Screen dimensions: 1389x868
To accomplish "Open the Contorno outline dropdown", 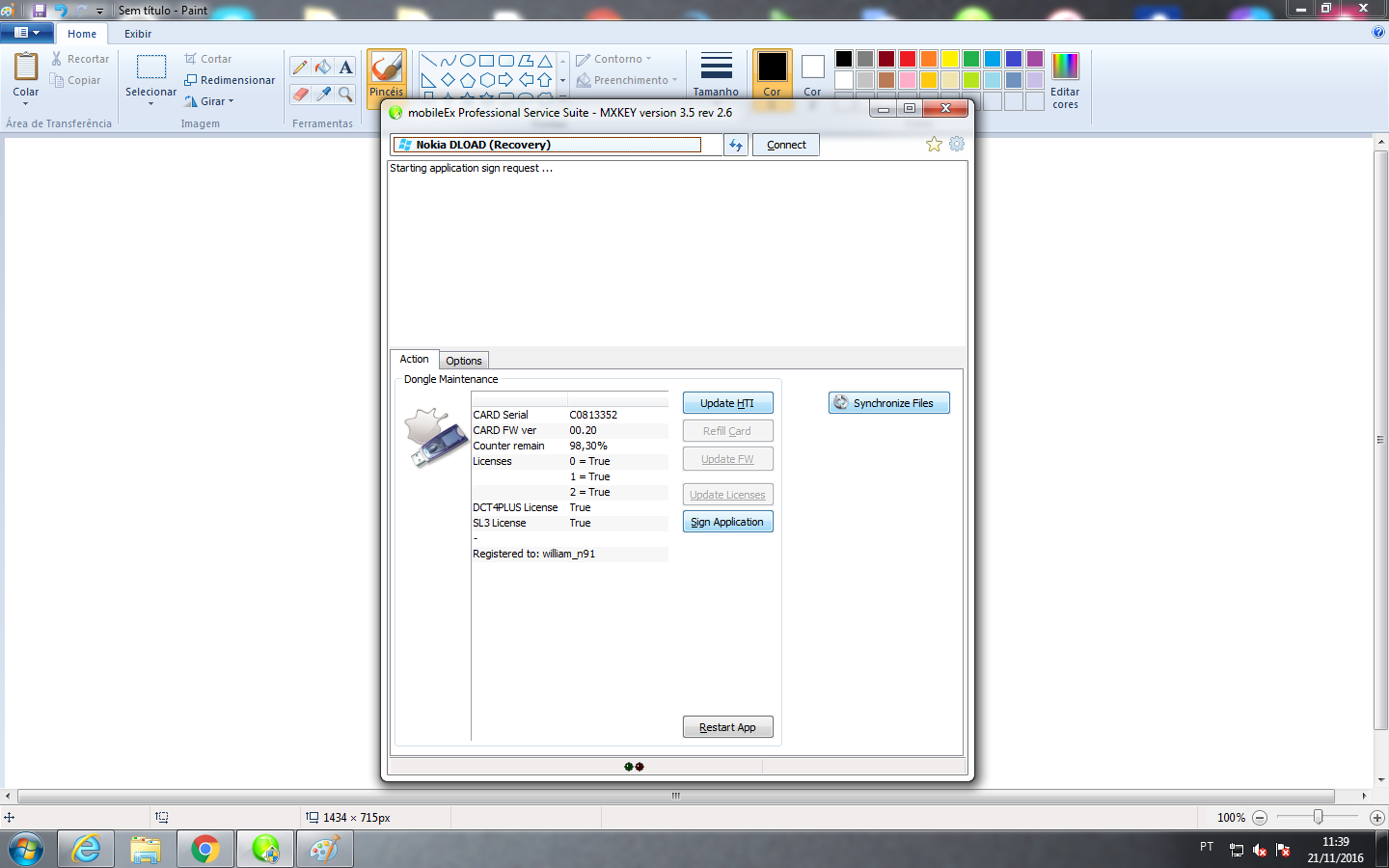I will (x=613, y=59).
